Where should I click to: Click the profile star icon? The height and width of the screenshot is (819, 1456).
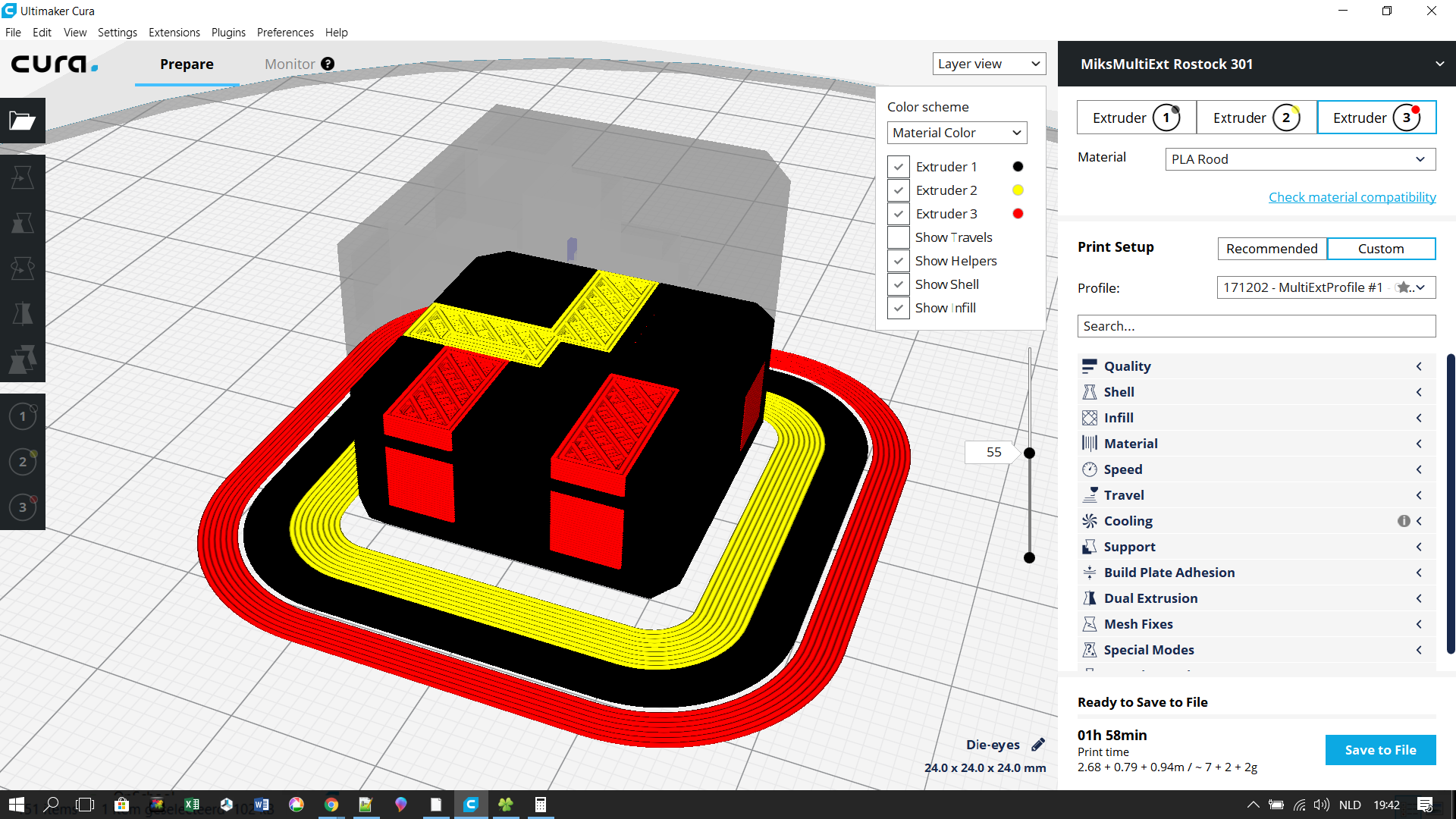[x=1404, y=287]
